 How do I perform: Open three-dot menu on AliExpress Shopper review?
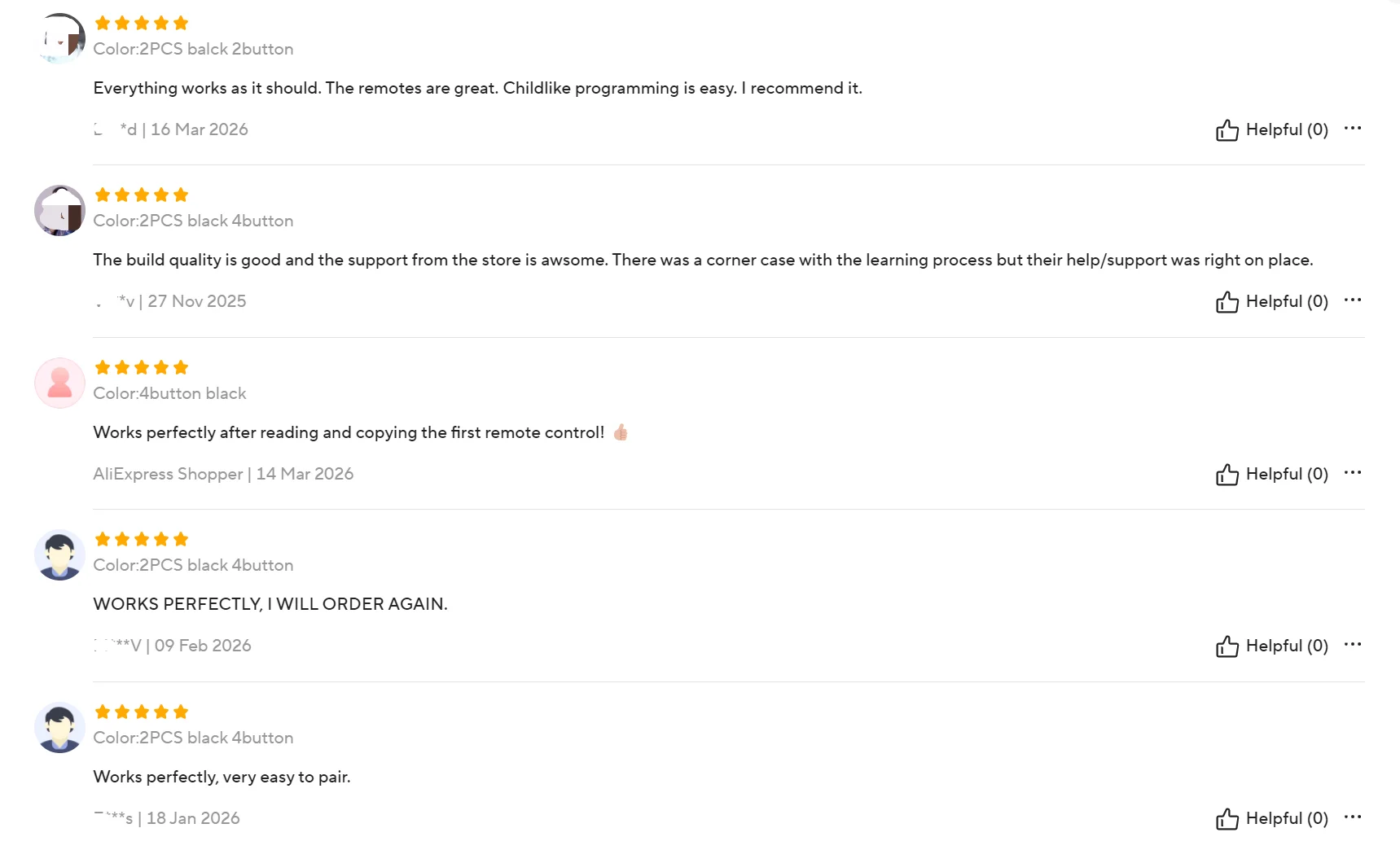click(x=1353, y=473)
